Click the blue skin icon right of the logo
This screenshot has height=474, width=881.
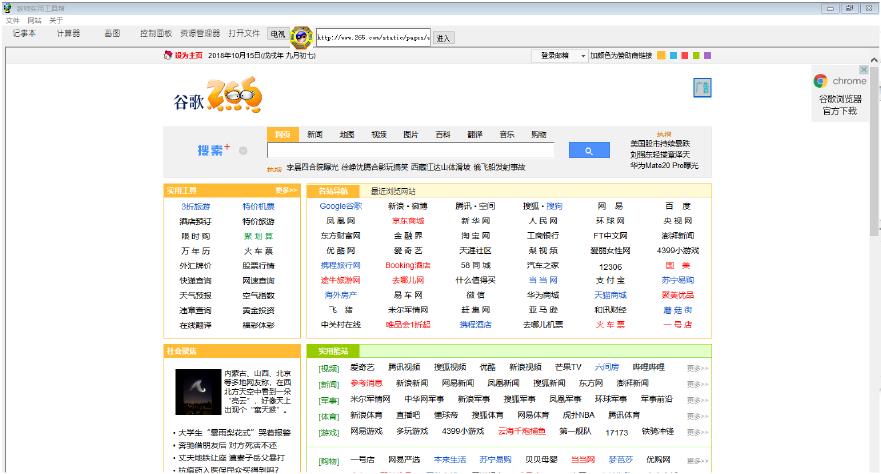point(702,88)
